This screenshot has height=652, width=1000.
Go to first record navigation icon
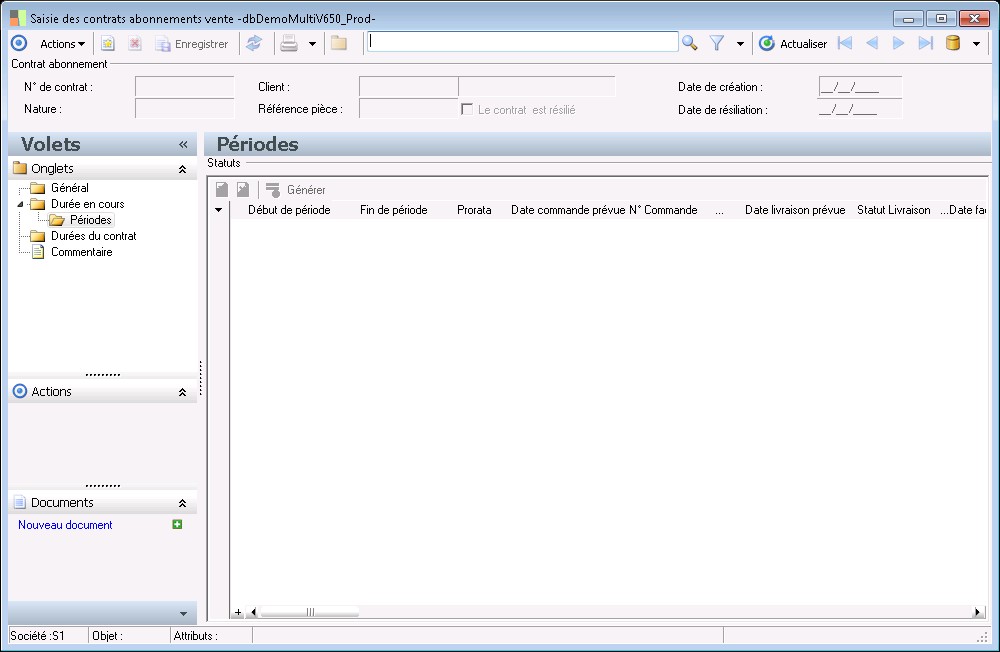tap(845, 43)
